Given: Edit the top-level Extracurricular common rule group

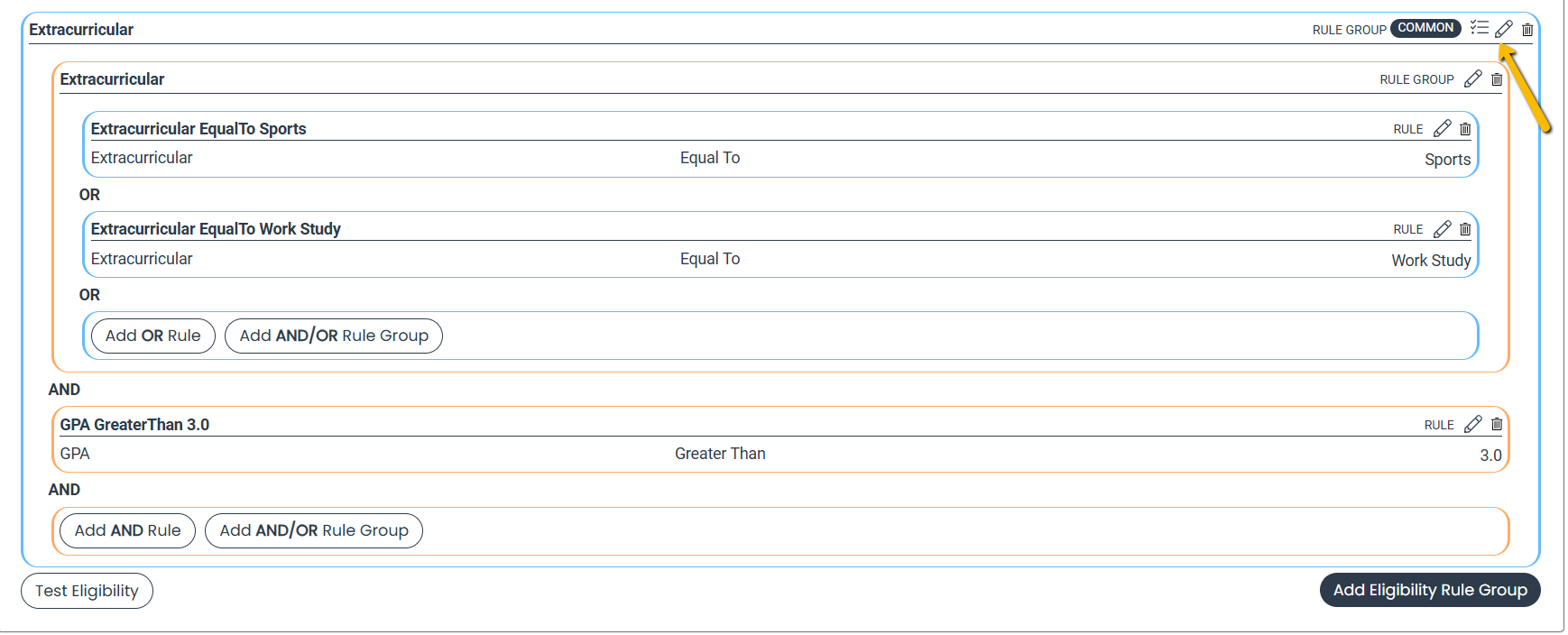Looking at the screenshot, I should (x=1503, y=29).
